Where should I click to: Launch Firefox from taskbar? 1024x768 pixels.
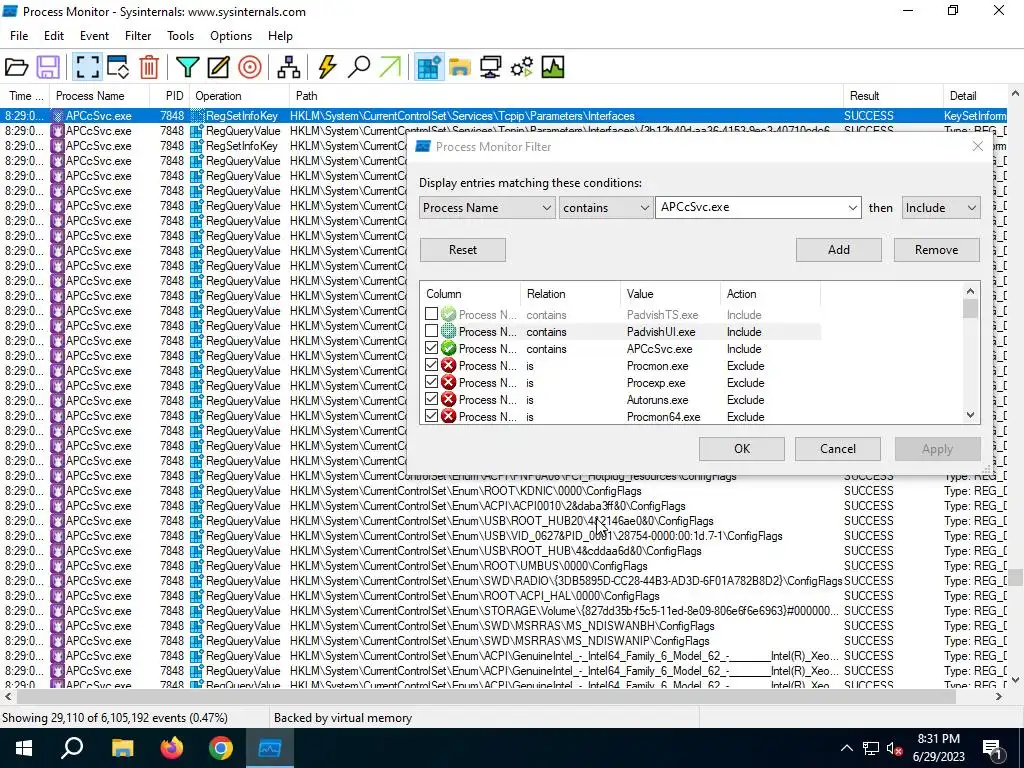tap(172, 748)
